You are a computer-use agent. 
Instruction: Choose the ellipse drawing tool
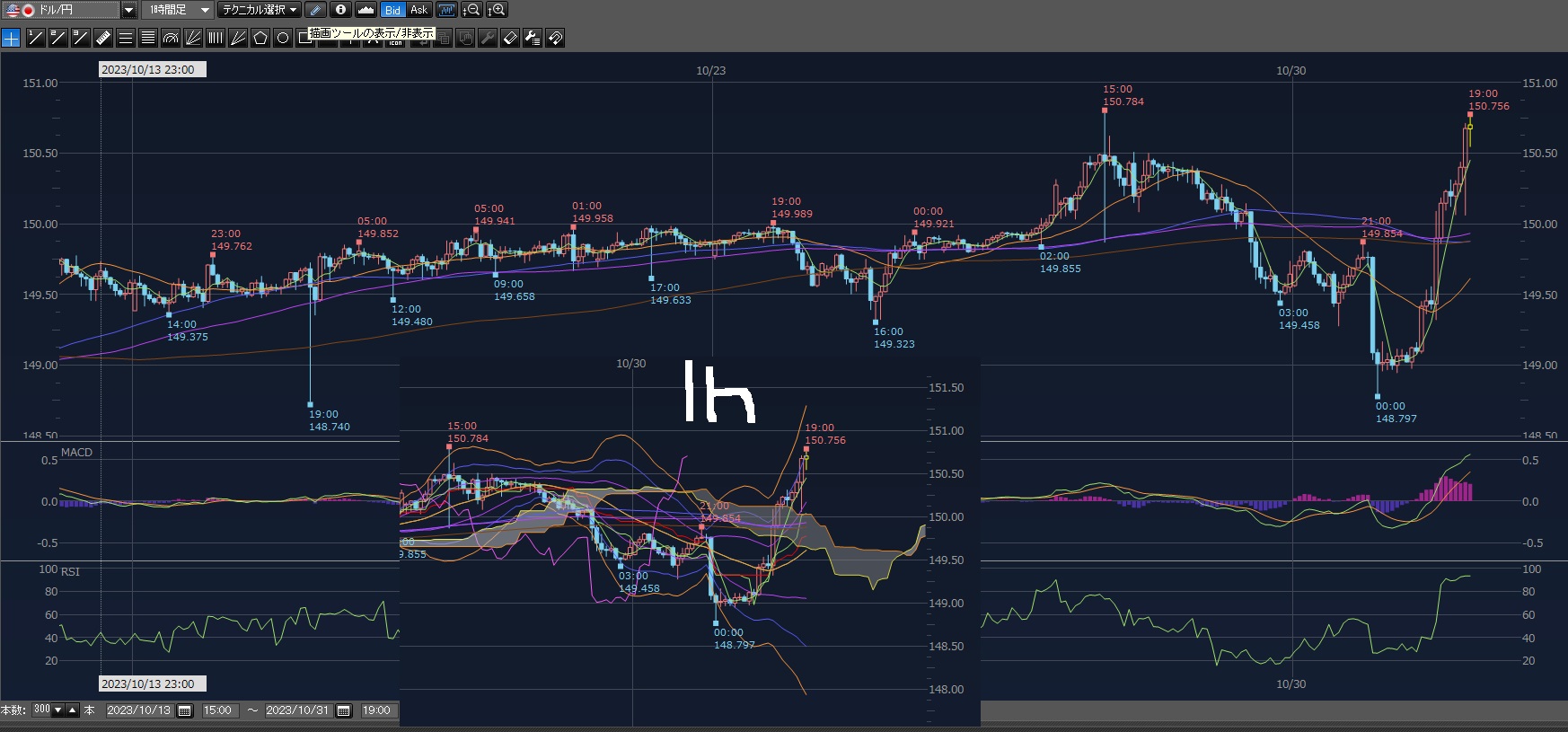click(283, 38)
